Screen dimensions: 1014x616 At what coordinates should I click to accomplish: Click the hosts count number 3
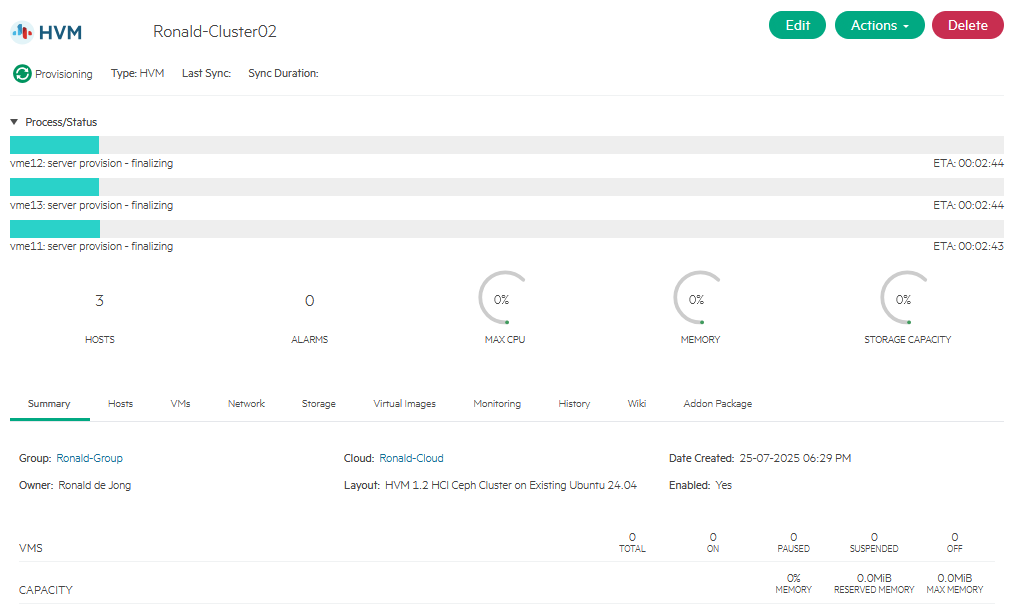tap(99, 301)
